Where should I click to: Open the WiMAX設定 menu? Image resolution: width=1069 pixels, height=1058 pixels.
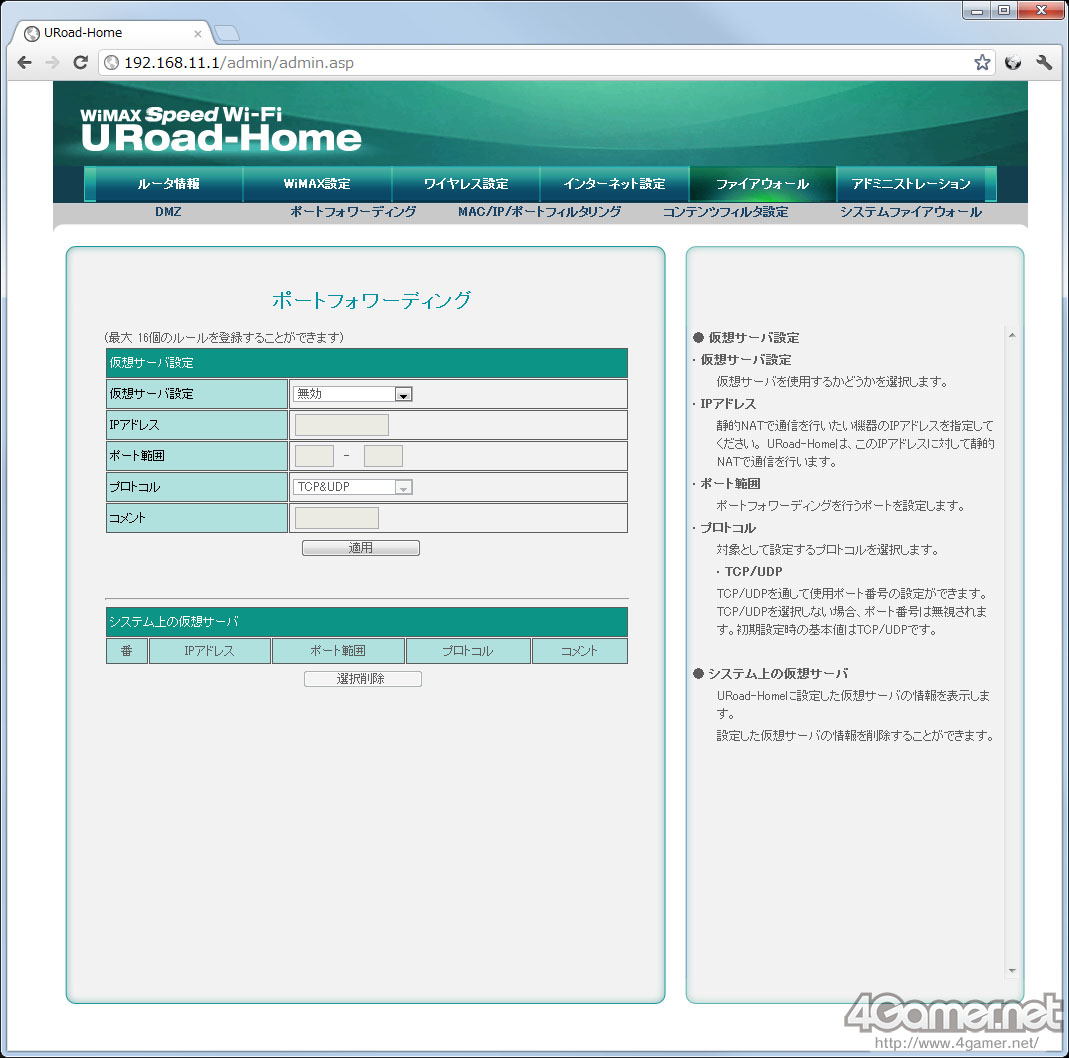point(317,183)
